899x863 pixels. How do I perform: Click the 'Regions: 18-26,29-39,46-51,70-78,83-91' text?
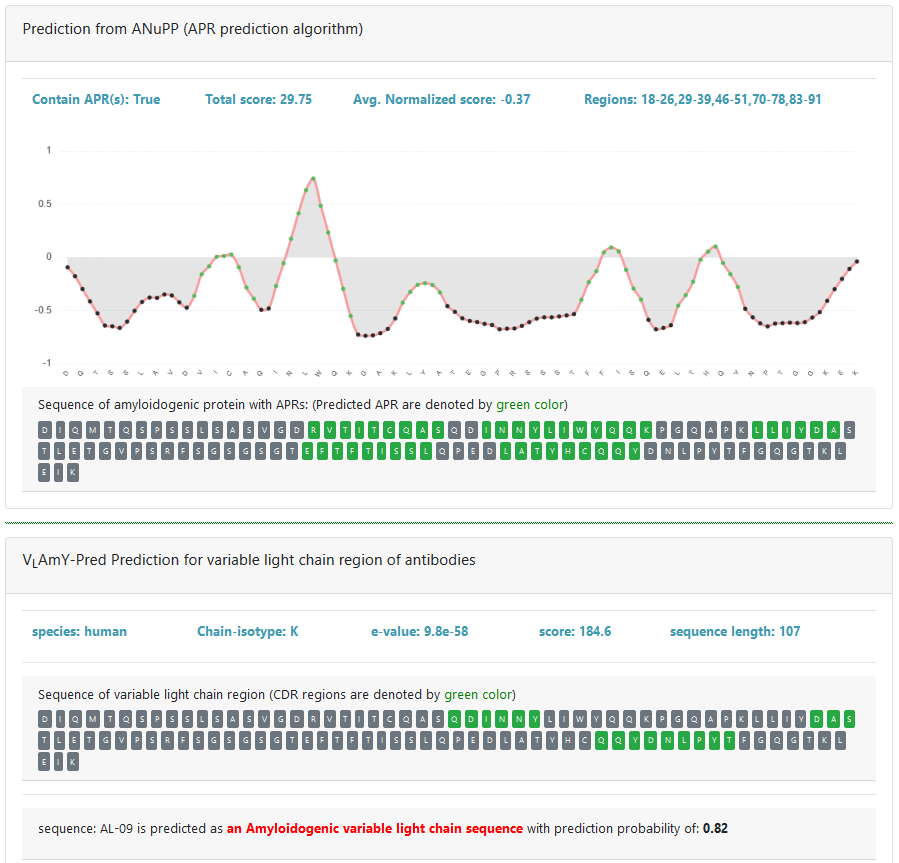coord(703,99)
